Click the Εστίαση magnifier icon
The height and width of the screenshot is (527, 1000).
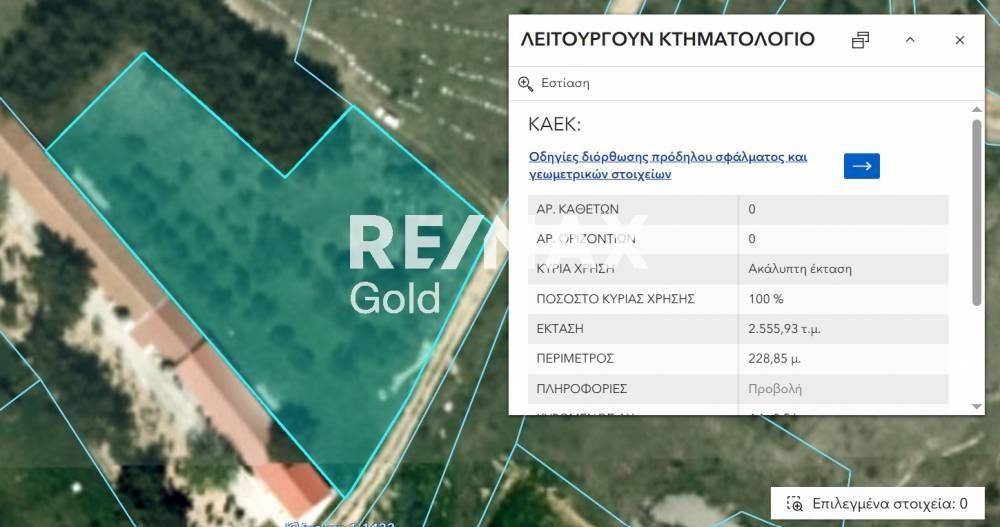526,83
